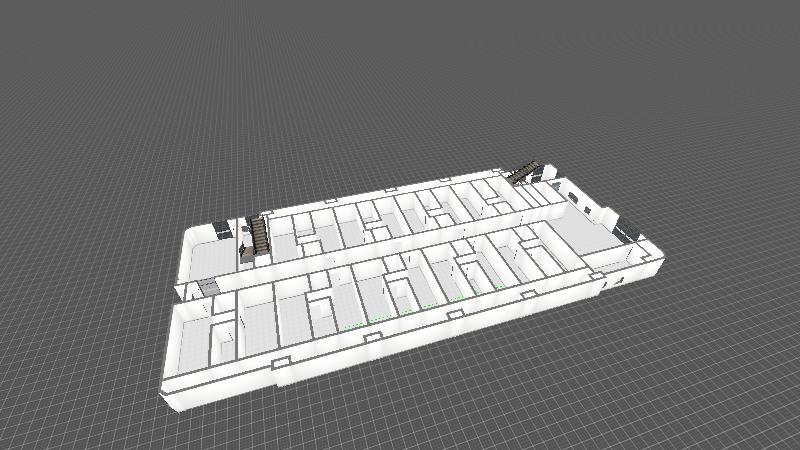Select the protruding box on the back wall's center

pyautogui.click(x=388, y=190)
